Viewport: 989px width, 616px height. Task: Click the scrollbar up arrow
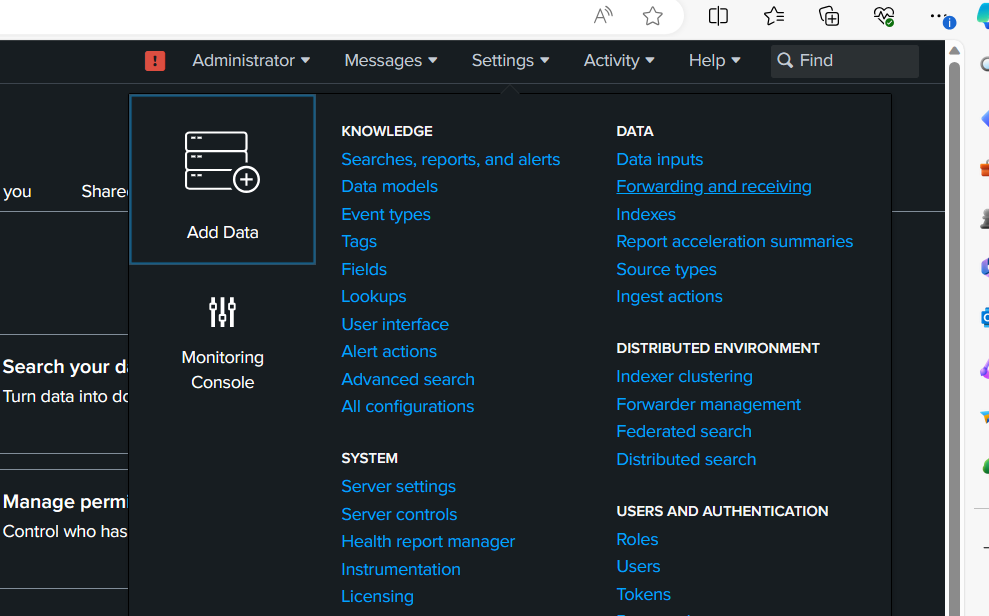(x=954, y=50)
